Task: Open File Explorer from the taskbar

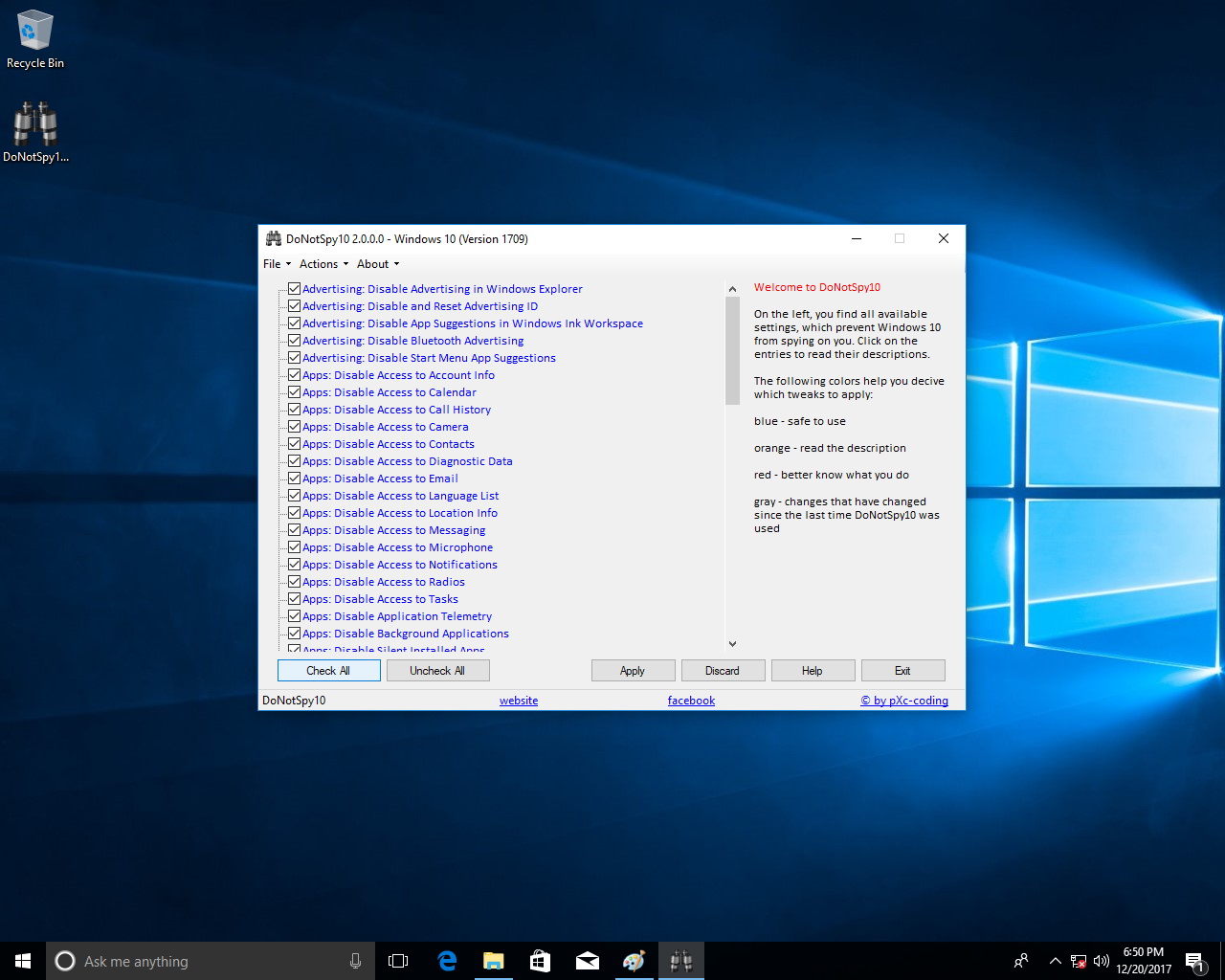Action: click(x=494, y=961)
